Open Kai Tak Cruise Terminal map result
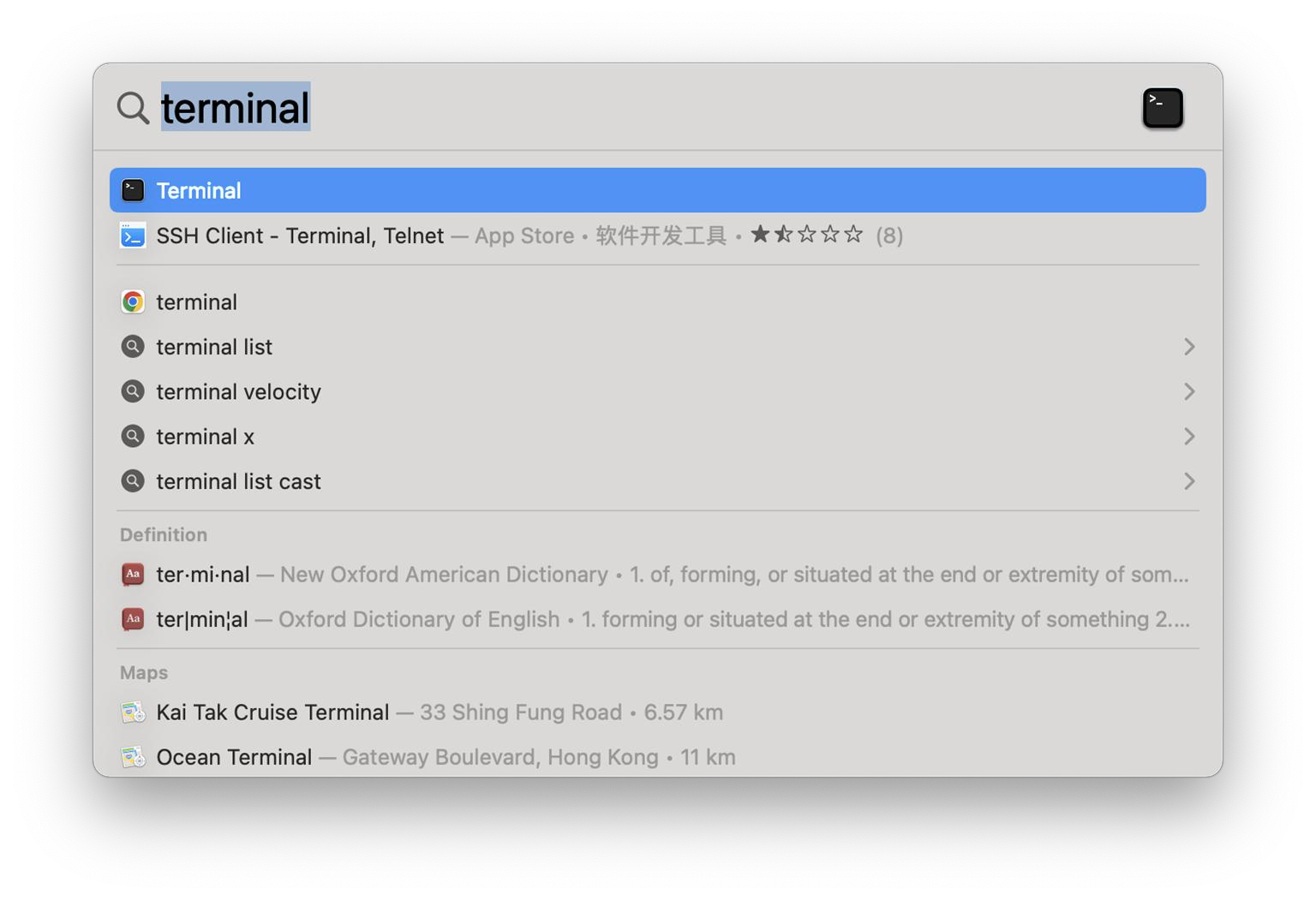The width and height of the screenshot is (1316, 900). pyautogui.click(x=658, y=712)
